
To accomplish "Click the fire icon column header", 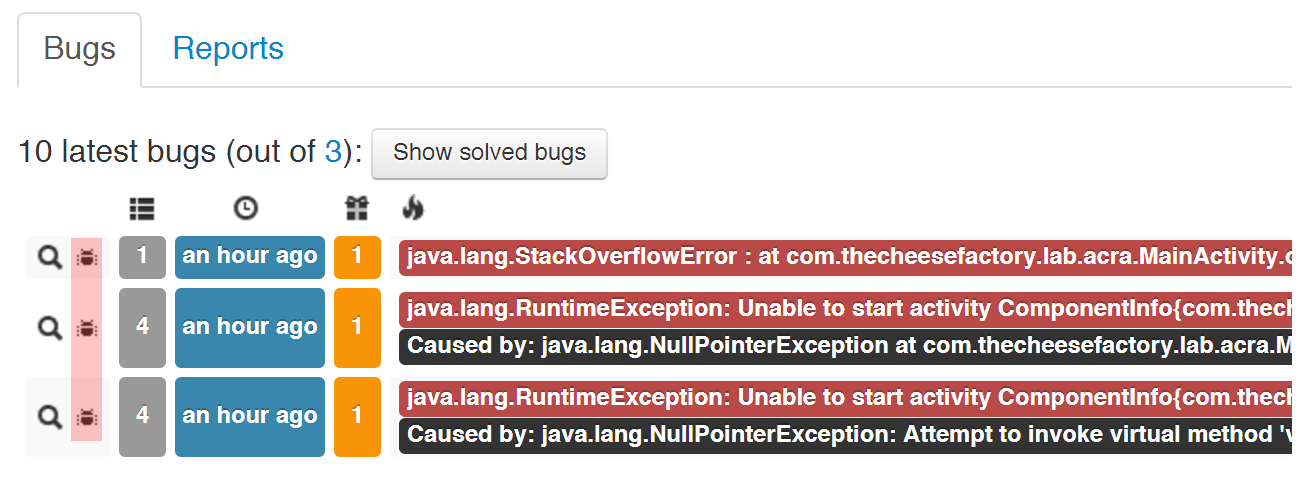I will [412, 208].
